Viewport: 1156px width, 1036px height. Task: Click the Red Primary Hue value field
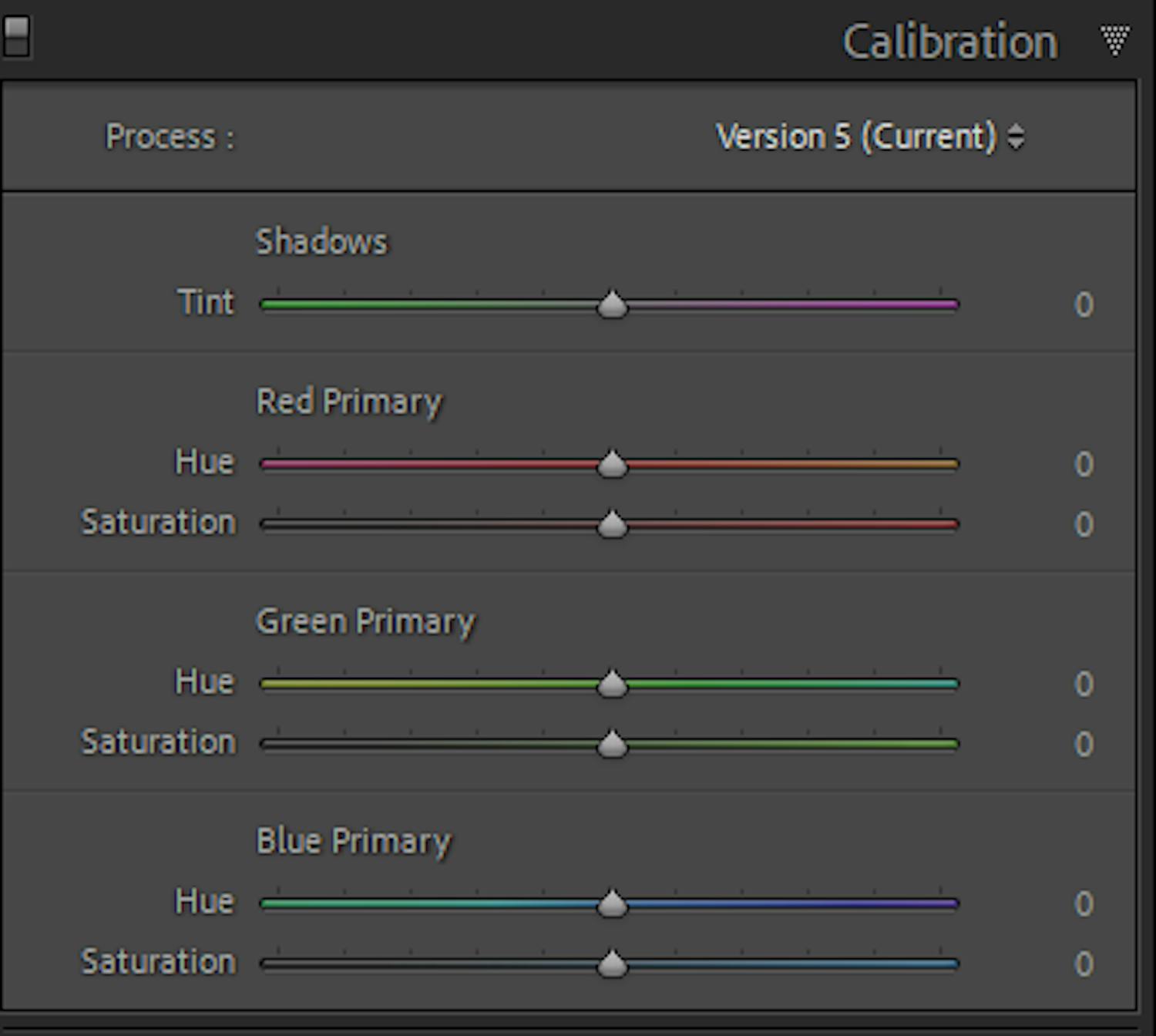click(1083, 465)
